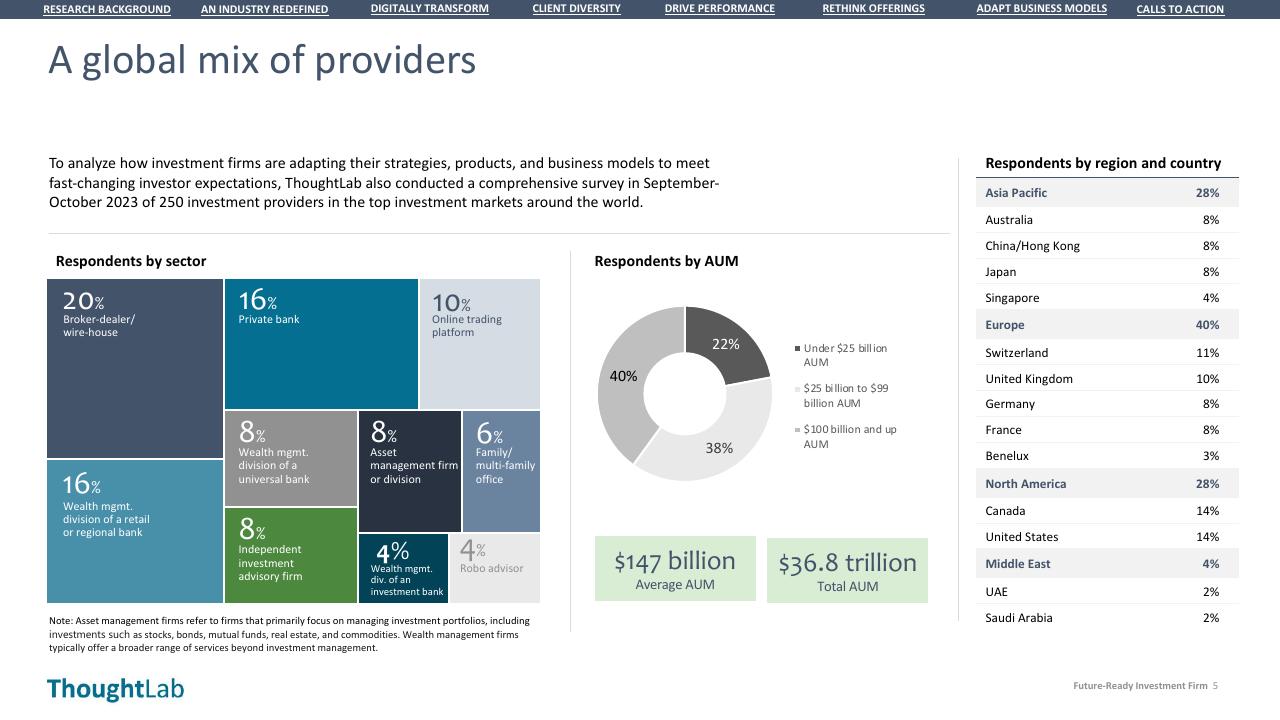
Task: Select the Switzerland row
Action: (1107, 353)
